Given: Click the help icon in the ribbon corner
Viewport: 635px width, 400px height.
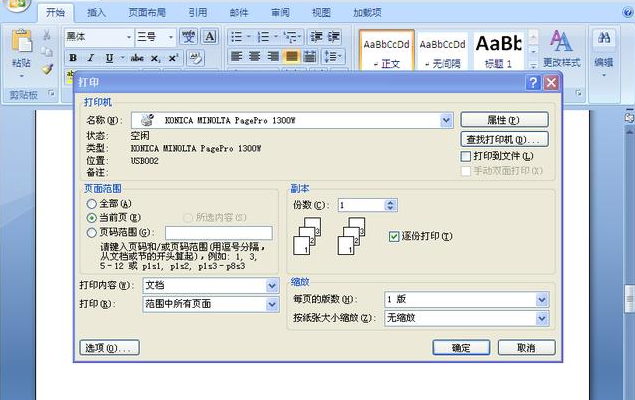Looking at the screenshot, I should point(628,12).
